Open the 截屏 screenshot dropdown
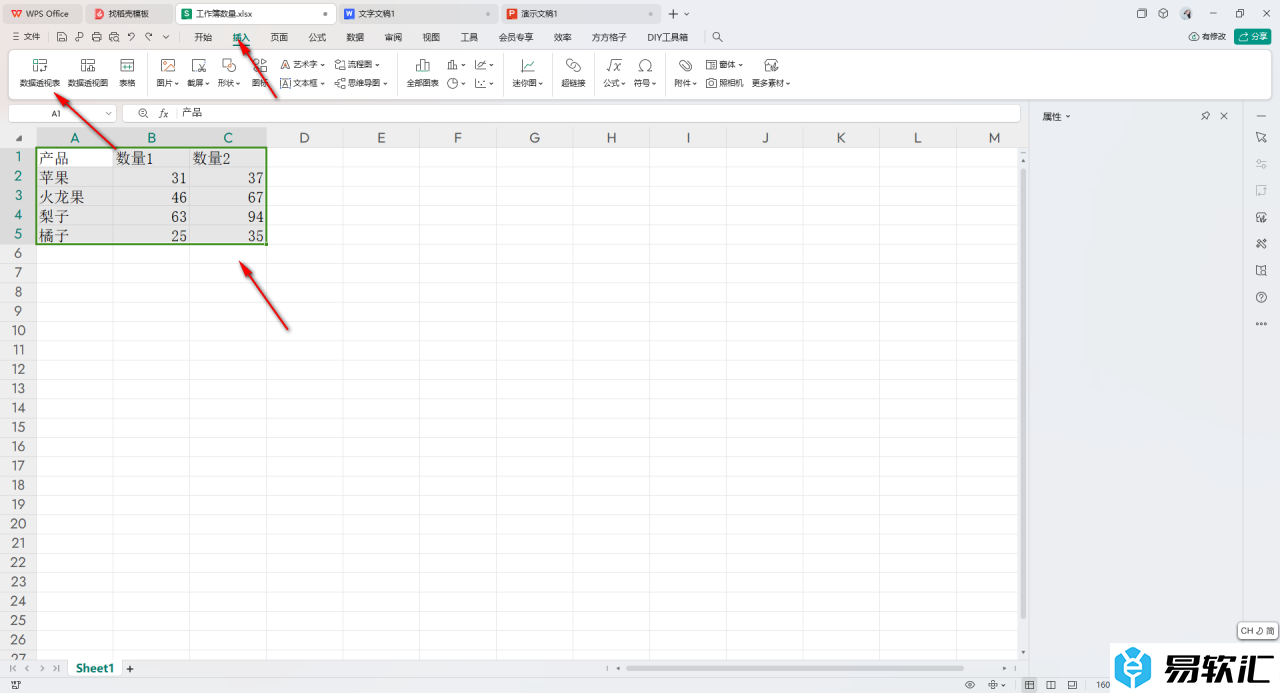This screenshot has width=1280, height=693. (x=198, y=73)
